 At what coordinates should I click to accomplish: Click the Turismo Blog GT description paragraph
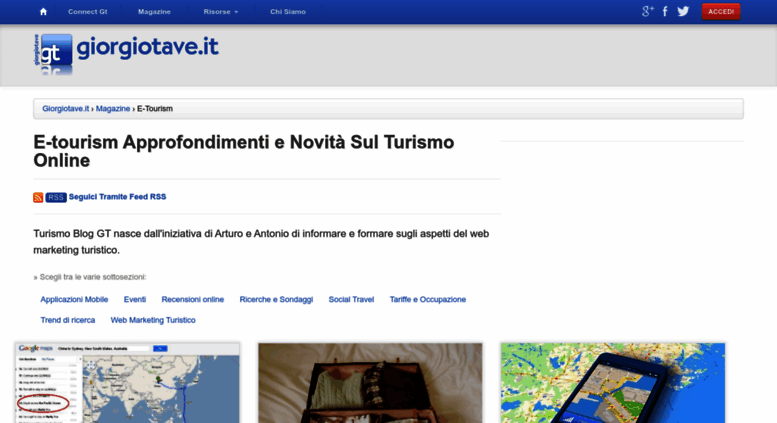(261, 242)
